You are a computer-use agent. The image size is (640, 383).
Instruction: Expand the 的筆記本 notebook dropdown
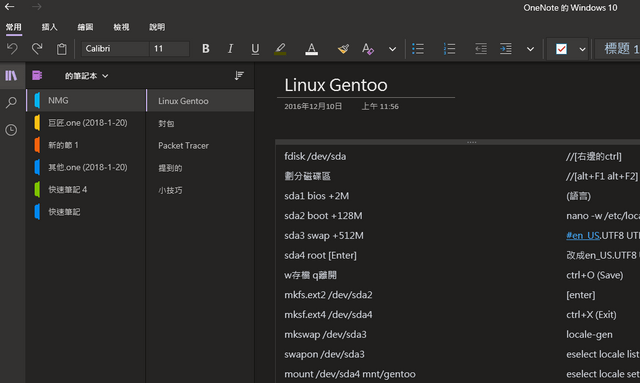point(87,76)
